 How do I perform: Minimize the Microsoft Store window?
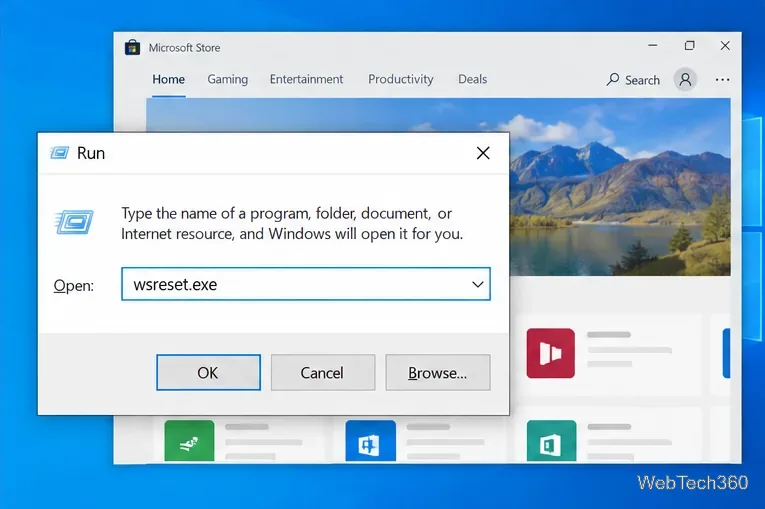pyautogui.click(x=653, y=45)
